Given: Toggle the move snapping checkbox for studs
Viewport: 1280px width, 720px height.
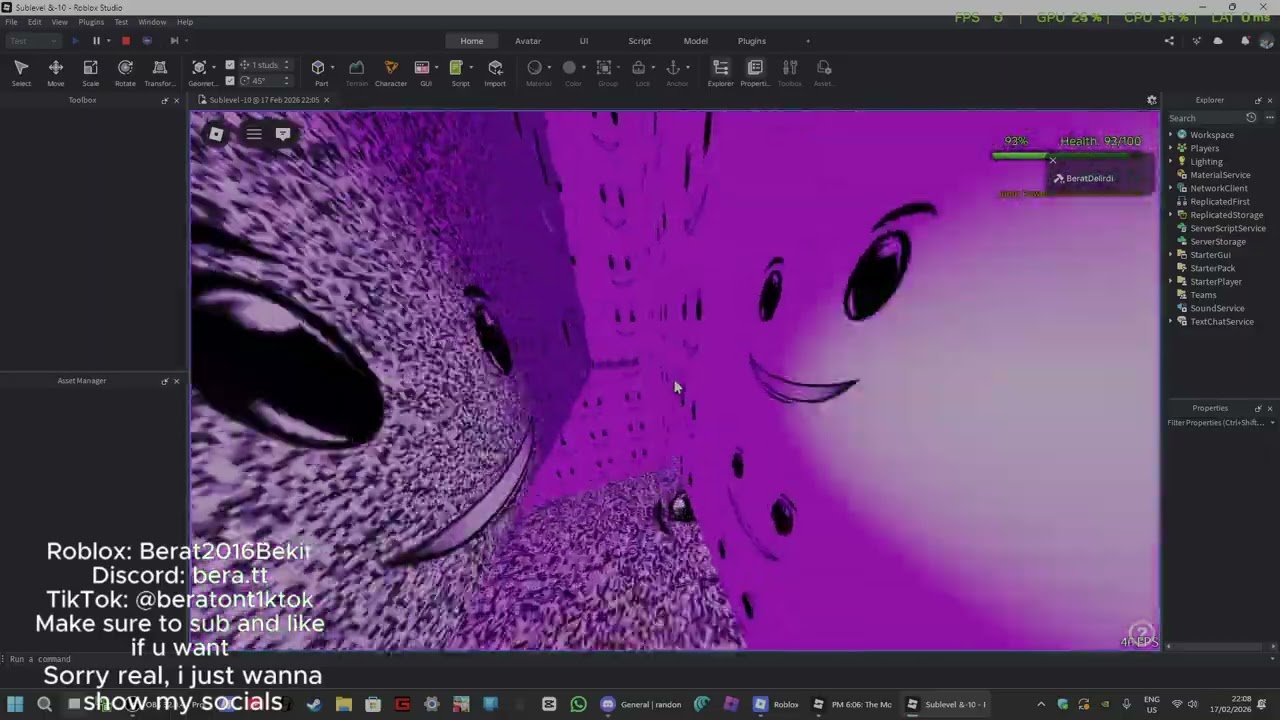Looking at the screenshot, I should (x=230, y=65).
